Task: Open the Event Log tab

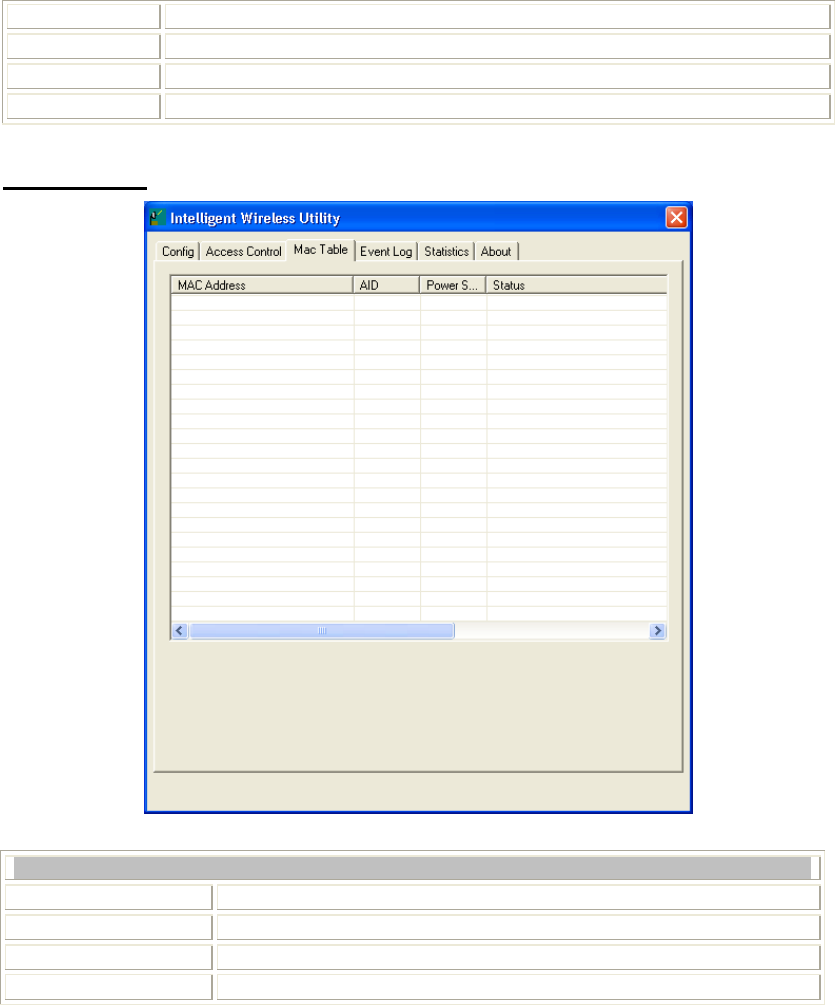Action: [x=386, y=251]
